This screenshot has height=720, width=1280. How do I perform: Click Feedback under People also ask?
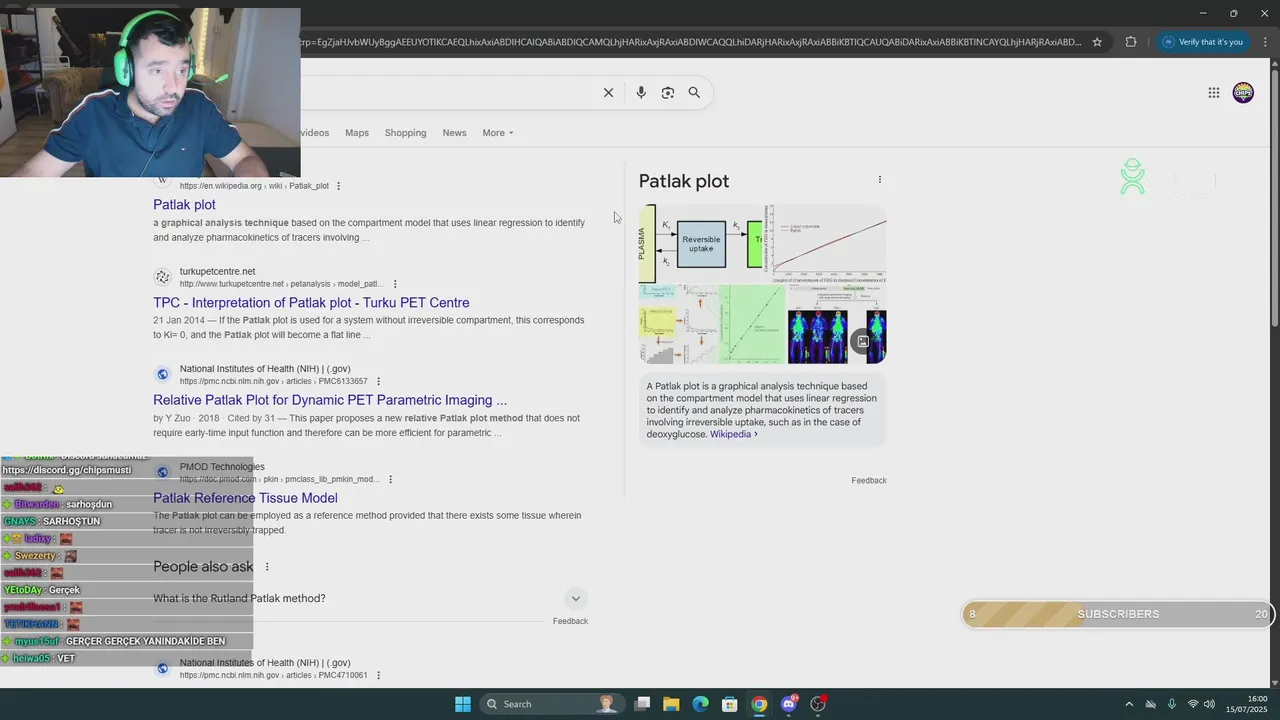coord(570,621)
